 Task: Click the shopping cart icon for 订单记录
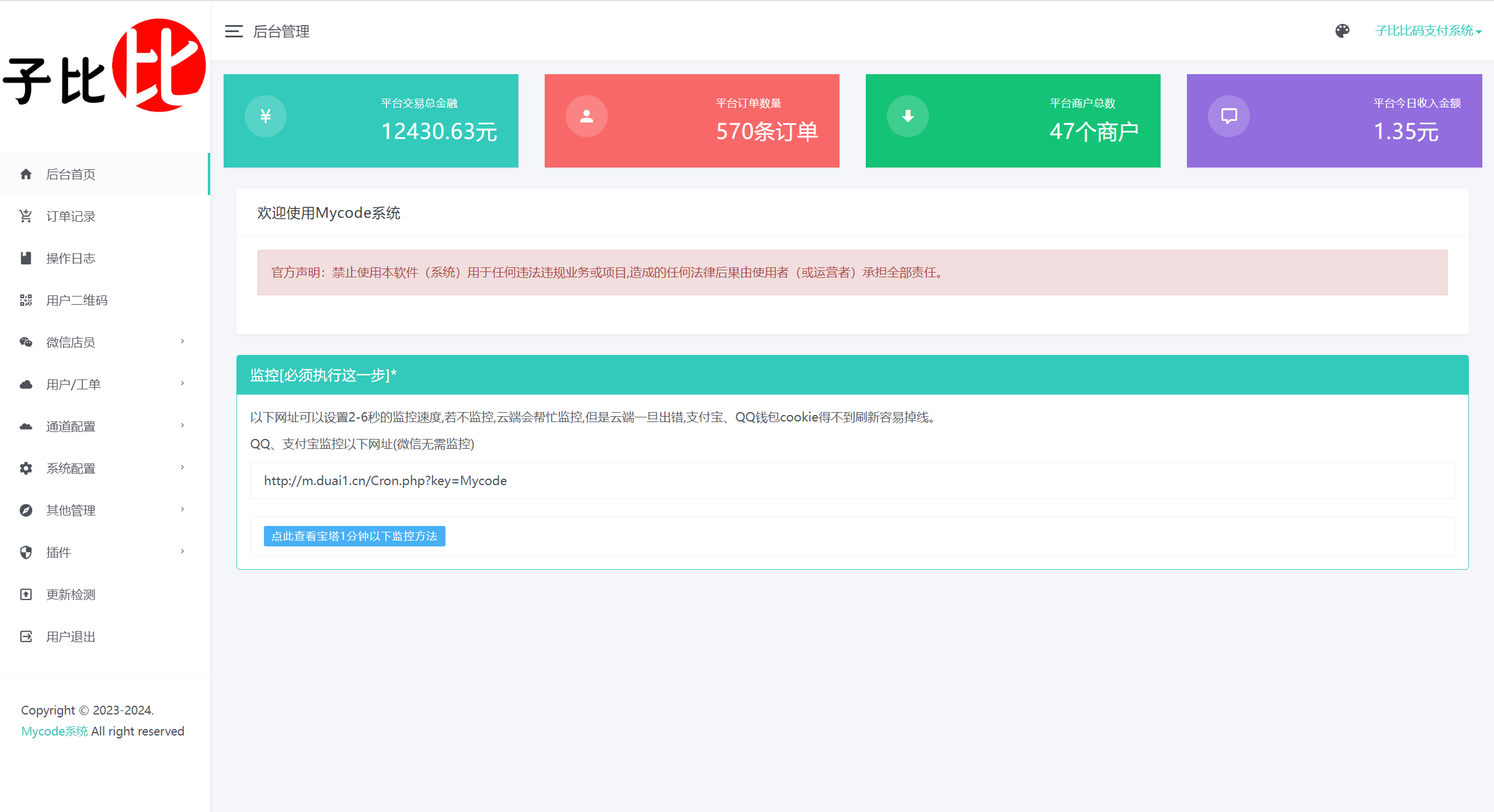(x=26, y=216)
